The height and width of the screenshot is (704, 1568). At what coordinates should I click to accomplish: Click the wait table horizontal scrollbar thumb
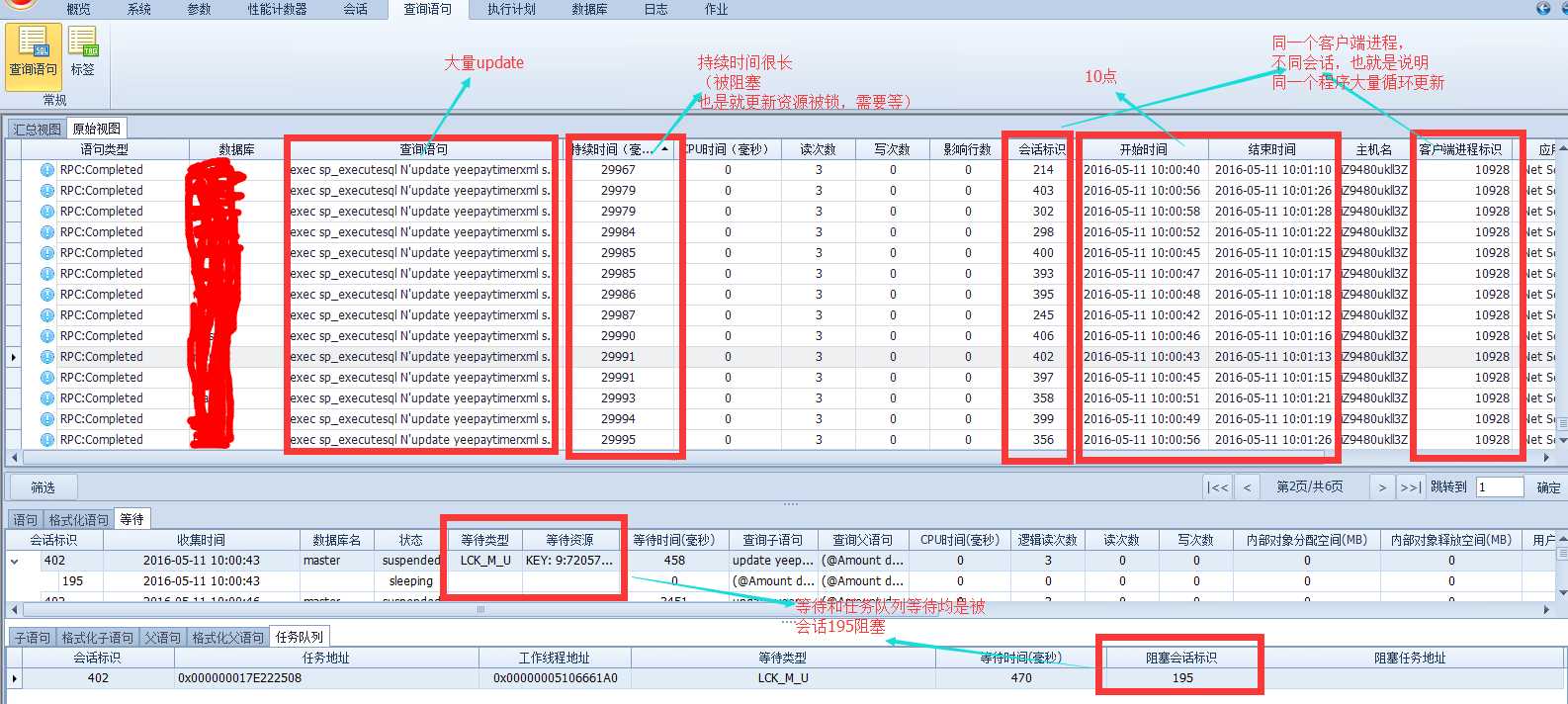481,610
